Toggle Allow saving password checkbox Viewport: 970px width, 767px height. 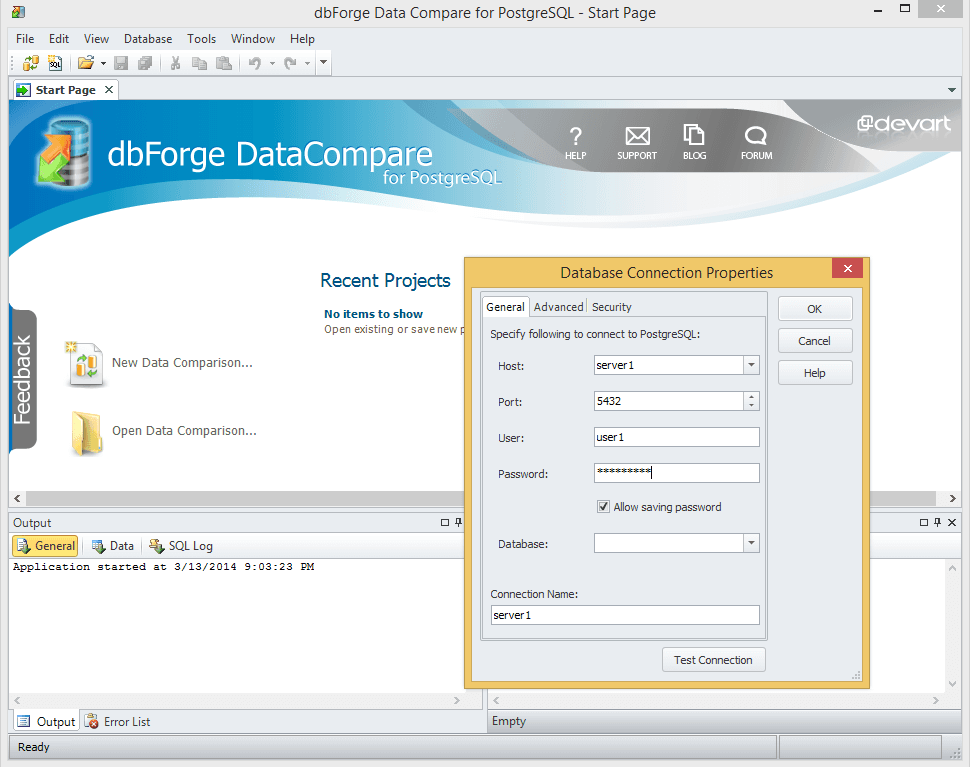603,507
